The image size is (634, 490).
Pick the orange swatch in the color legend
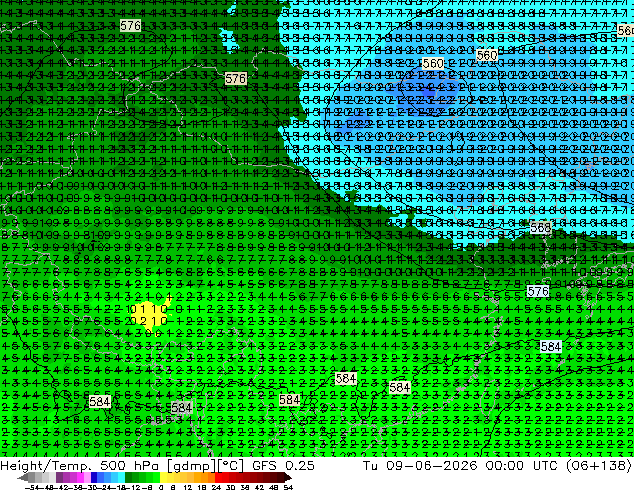pyautogui.click(x=198, y=478)
